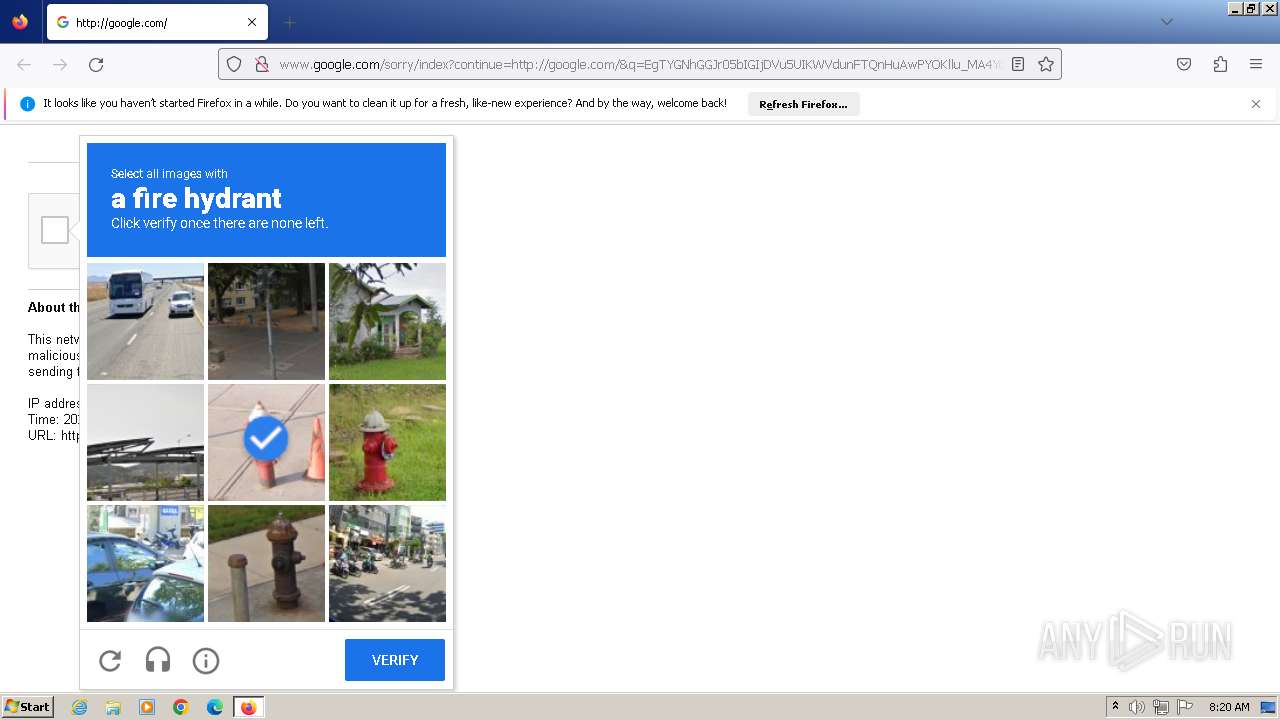Viewport: 1280px width, 720px height.
Task: Open the Firefox application menu
Action: (x=1256, y=64)
